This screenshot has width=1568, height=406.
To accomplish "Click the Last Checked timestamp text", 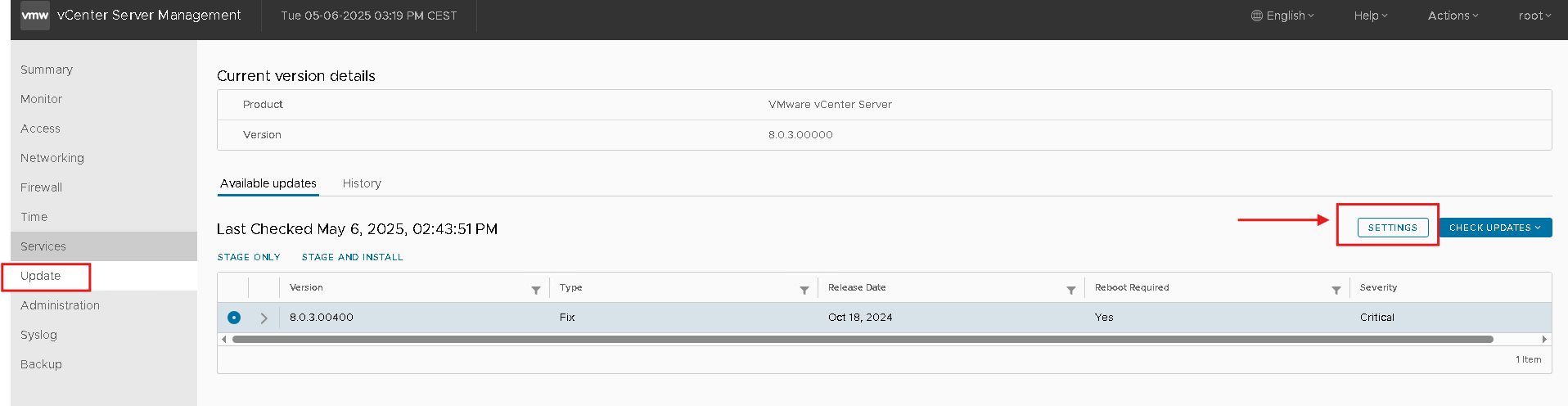I will pyautogui.click(x=358, y=229).
